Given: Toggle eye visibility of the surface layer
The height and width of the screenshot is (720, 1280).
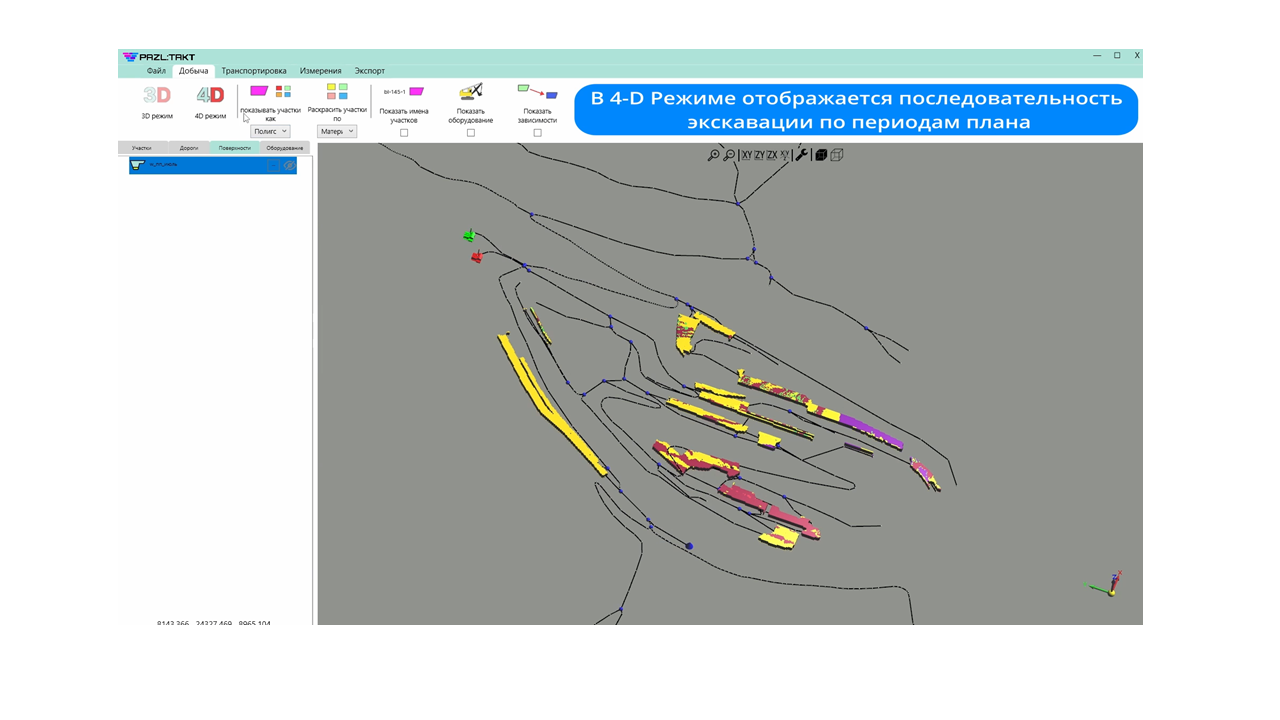Looking at the screenshot, I should [x=290, y=166].
